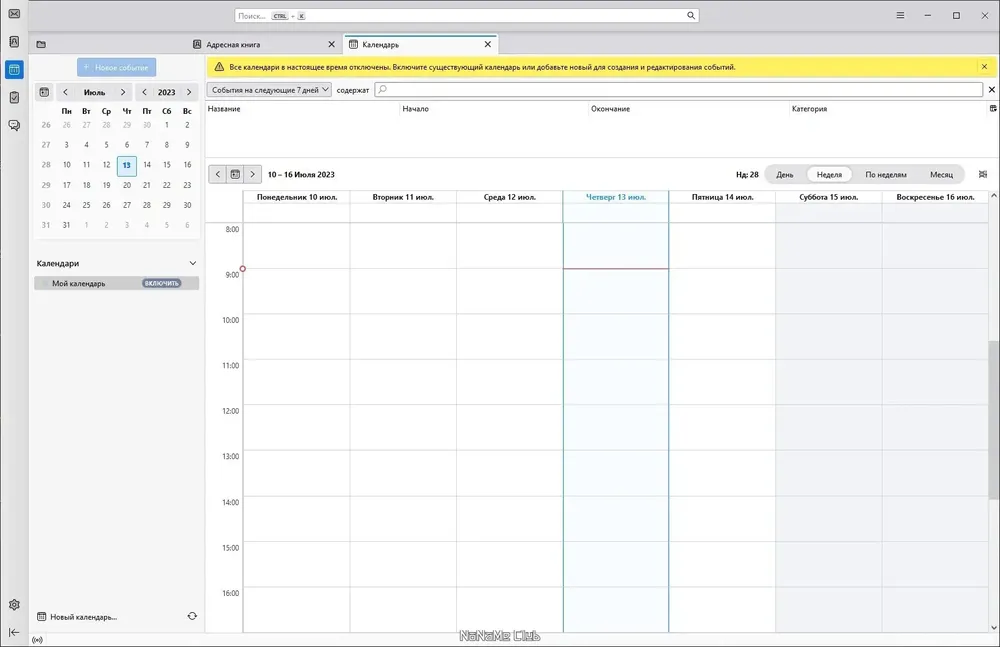This screenshot has width=1000, height=647.
Task: Collapse the spaces toolbar arrow icon
Action: coord(14,632)
